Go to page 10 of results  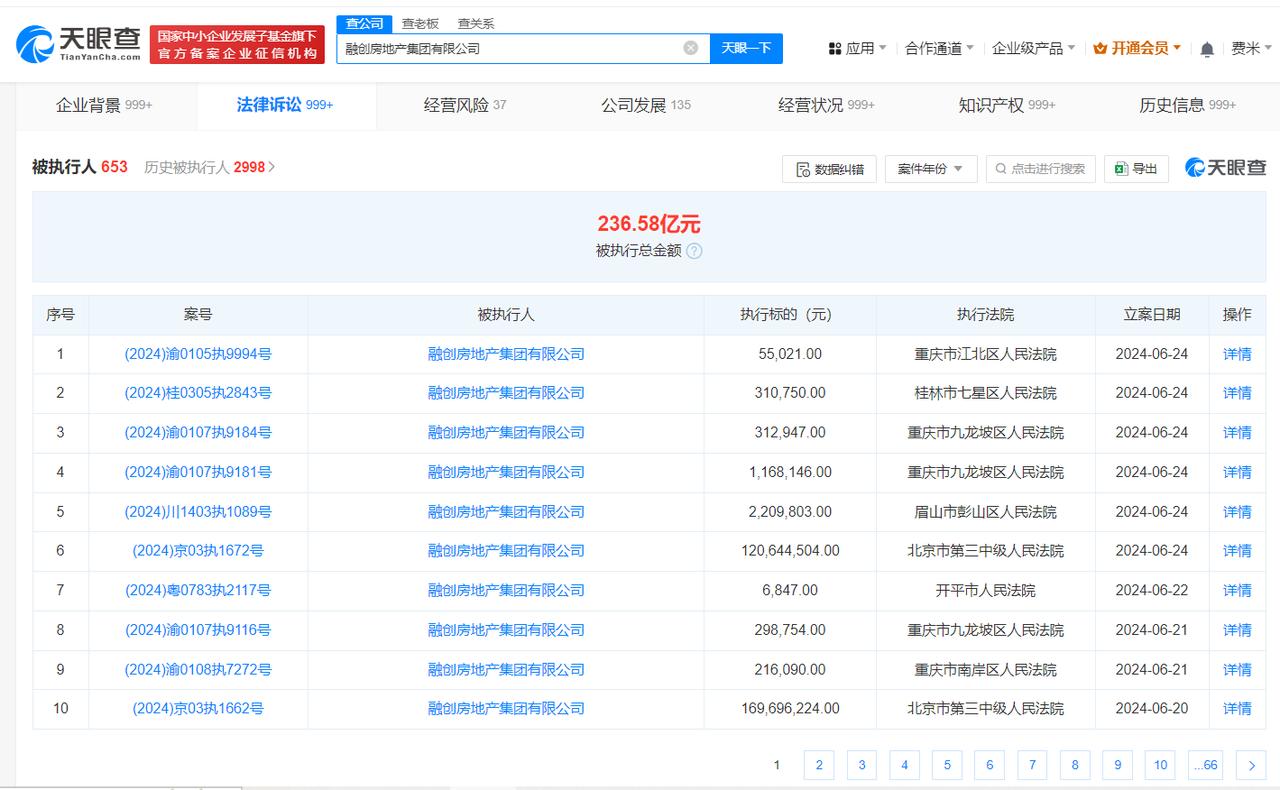click(x=1160, y=765)
